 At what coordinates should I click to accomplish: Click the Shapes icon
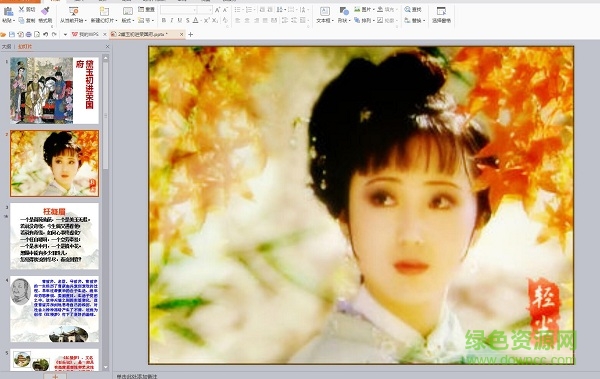[x=344, y=11]
